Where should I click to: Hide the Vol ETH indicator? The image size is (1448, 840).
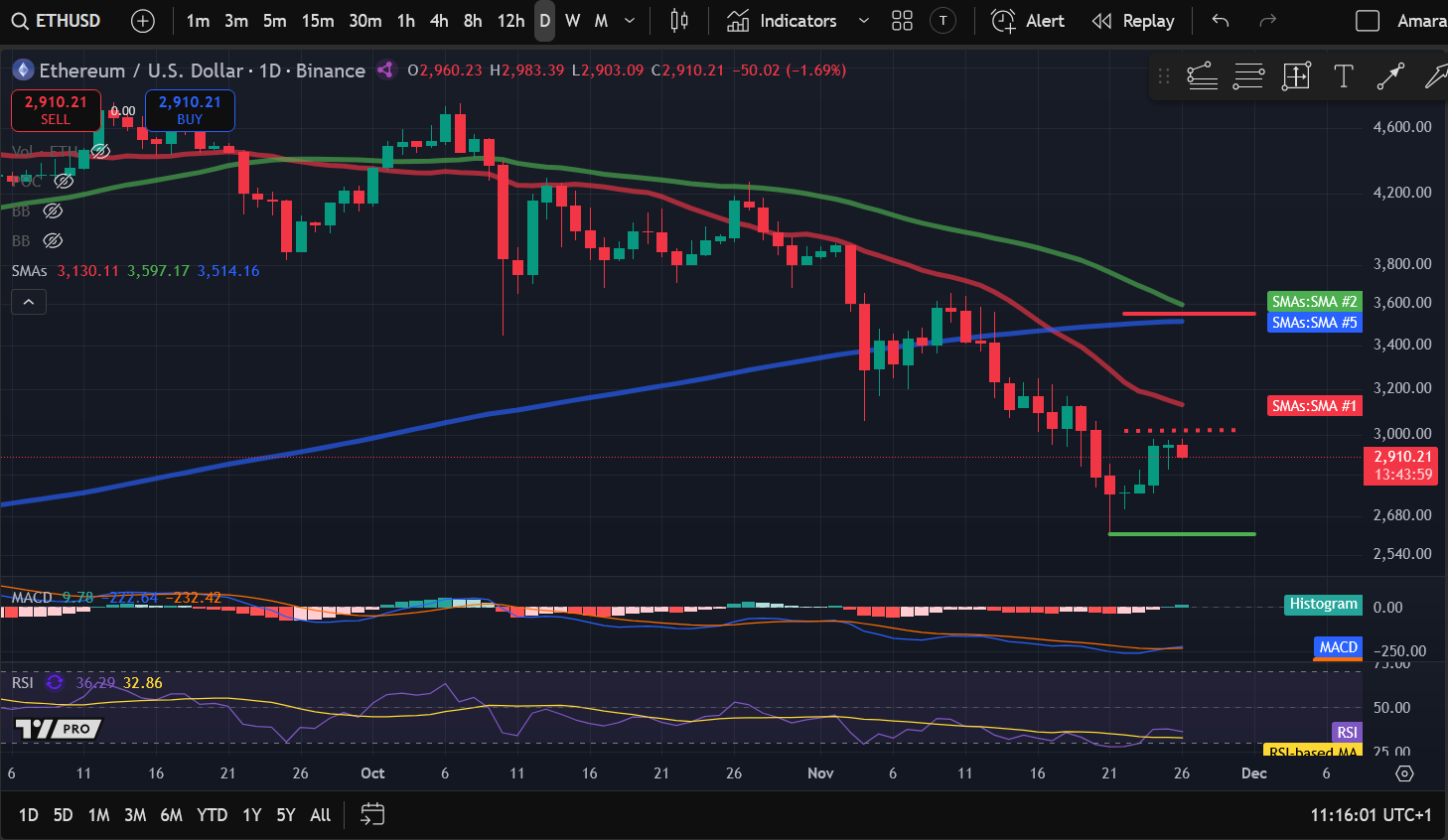coord(101,151)
